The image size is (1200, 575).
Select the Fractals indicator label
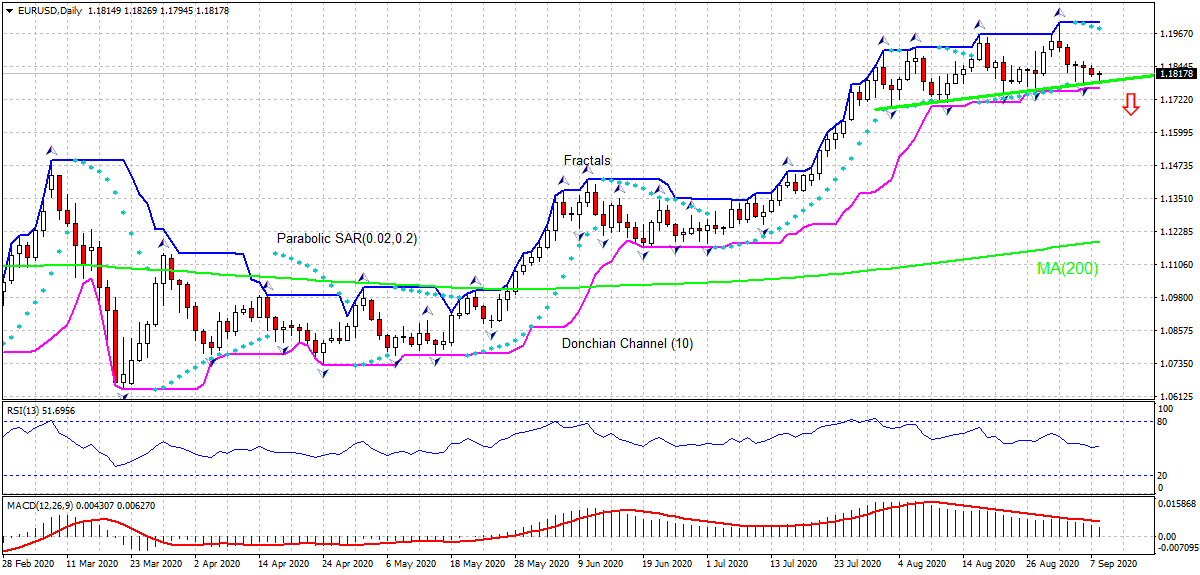click(x=587, y=160)
